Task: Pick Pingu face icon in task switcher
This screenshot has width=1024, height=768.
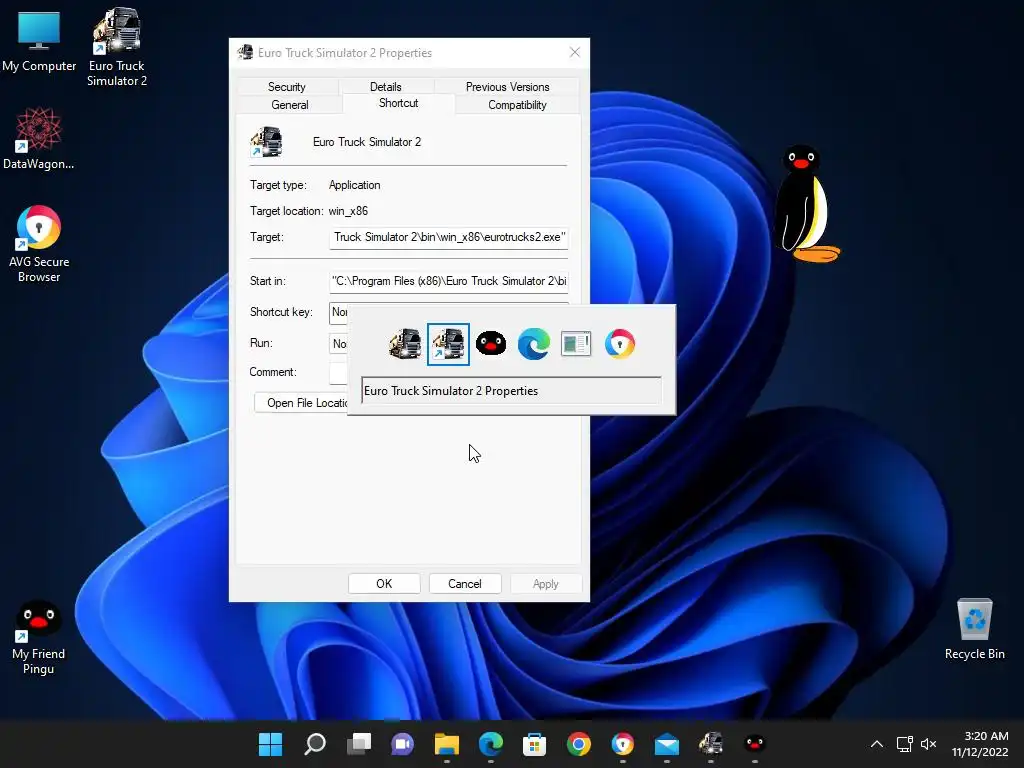Action: (490, 343)
